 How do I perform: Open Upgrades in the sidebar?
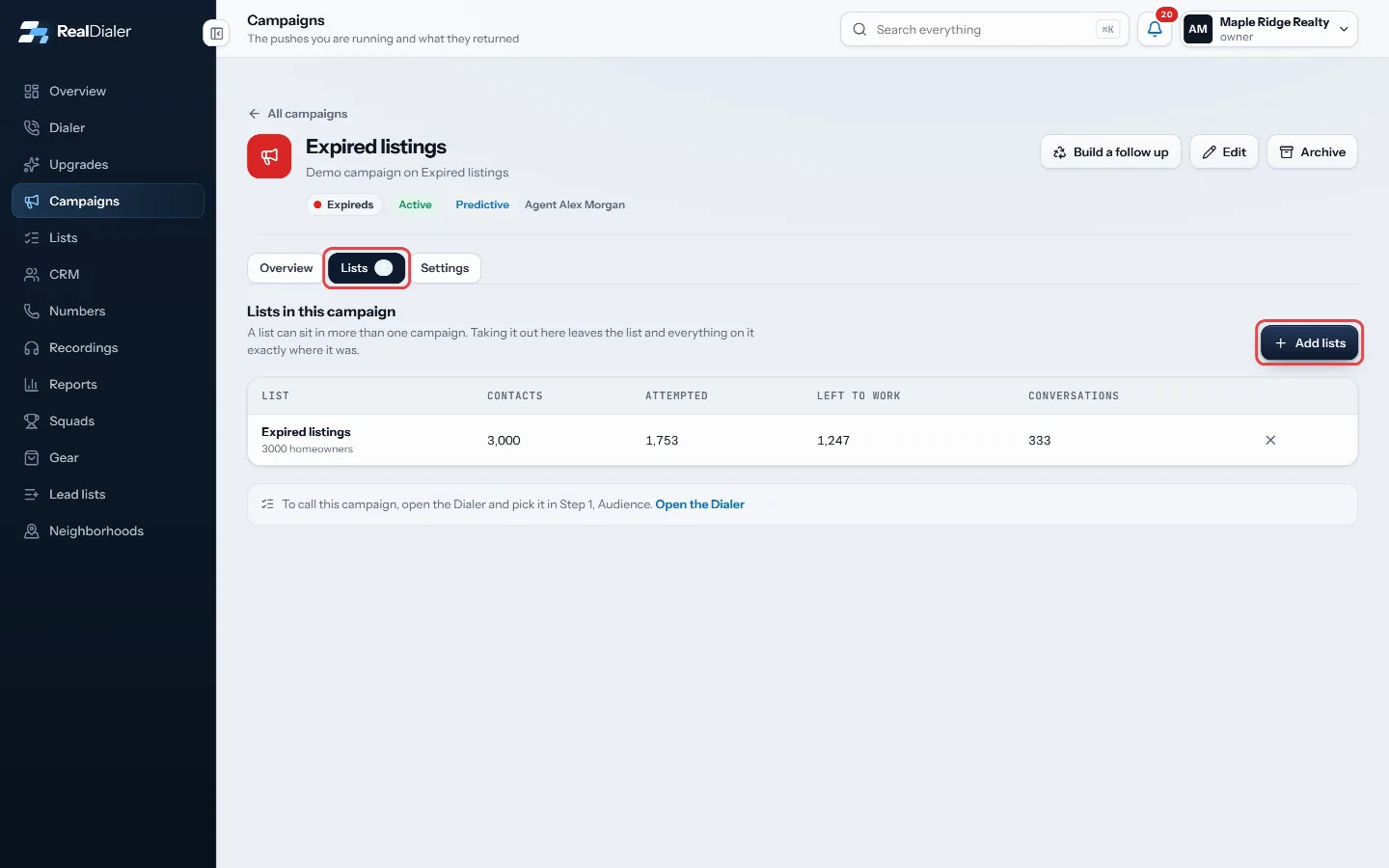[x=108, y=165]
